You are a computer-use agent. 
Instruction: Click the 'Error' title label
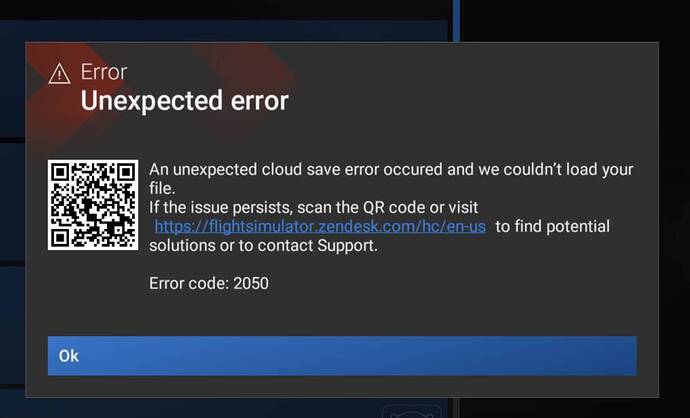tap(104, 72)
